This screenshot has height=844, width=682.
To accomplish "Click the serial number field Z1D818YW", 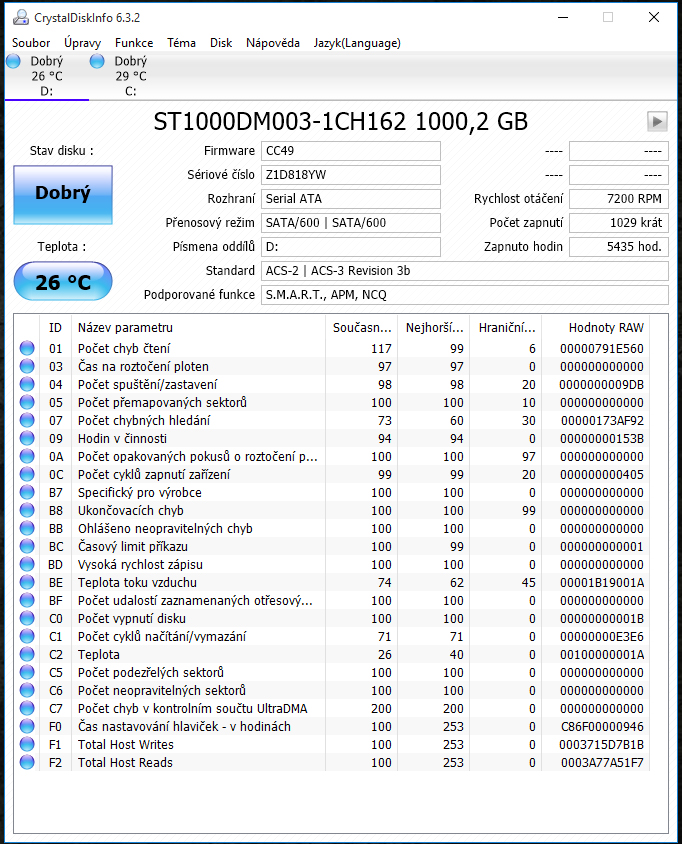I will (x=351, y=175).
